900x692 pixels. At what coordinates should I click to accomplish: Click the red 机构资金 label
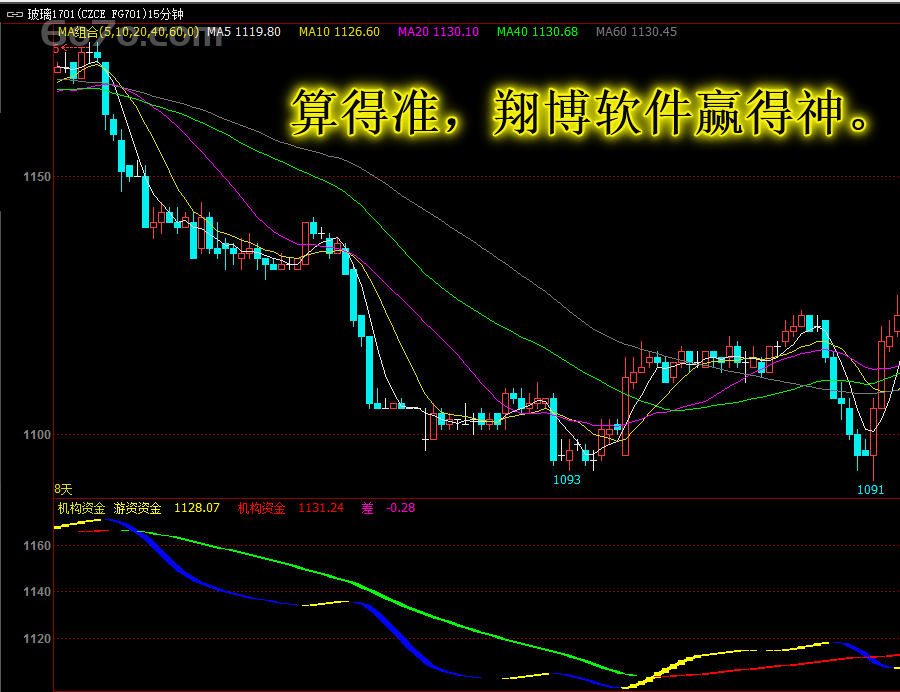[x=261, y=508]
